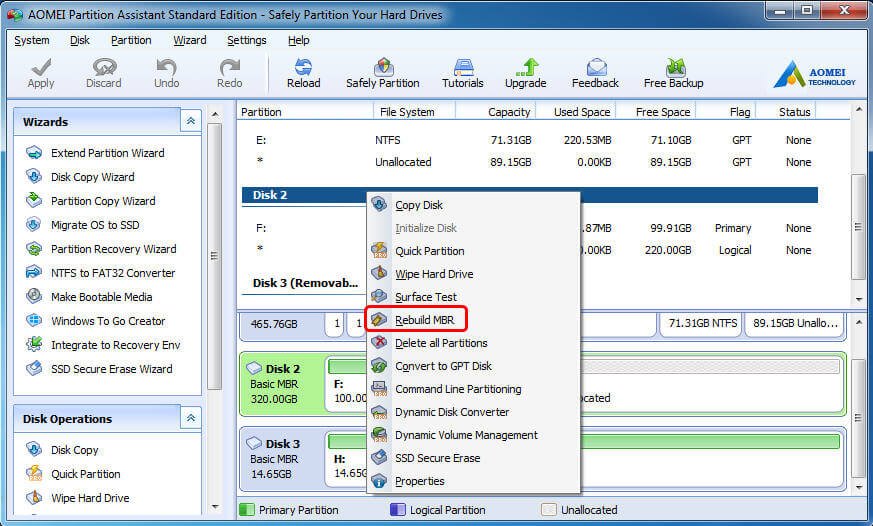The image size is (873, 526).
Task: Sort by the Capacity column header
Action: coord(496,112)
